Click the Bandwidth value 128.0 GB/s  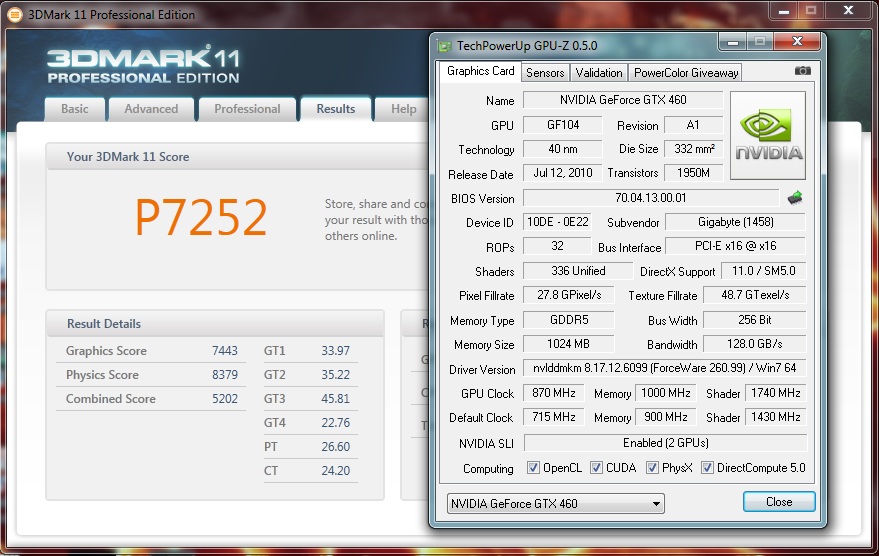(x=755, y=344)
